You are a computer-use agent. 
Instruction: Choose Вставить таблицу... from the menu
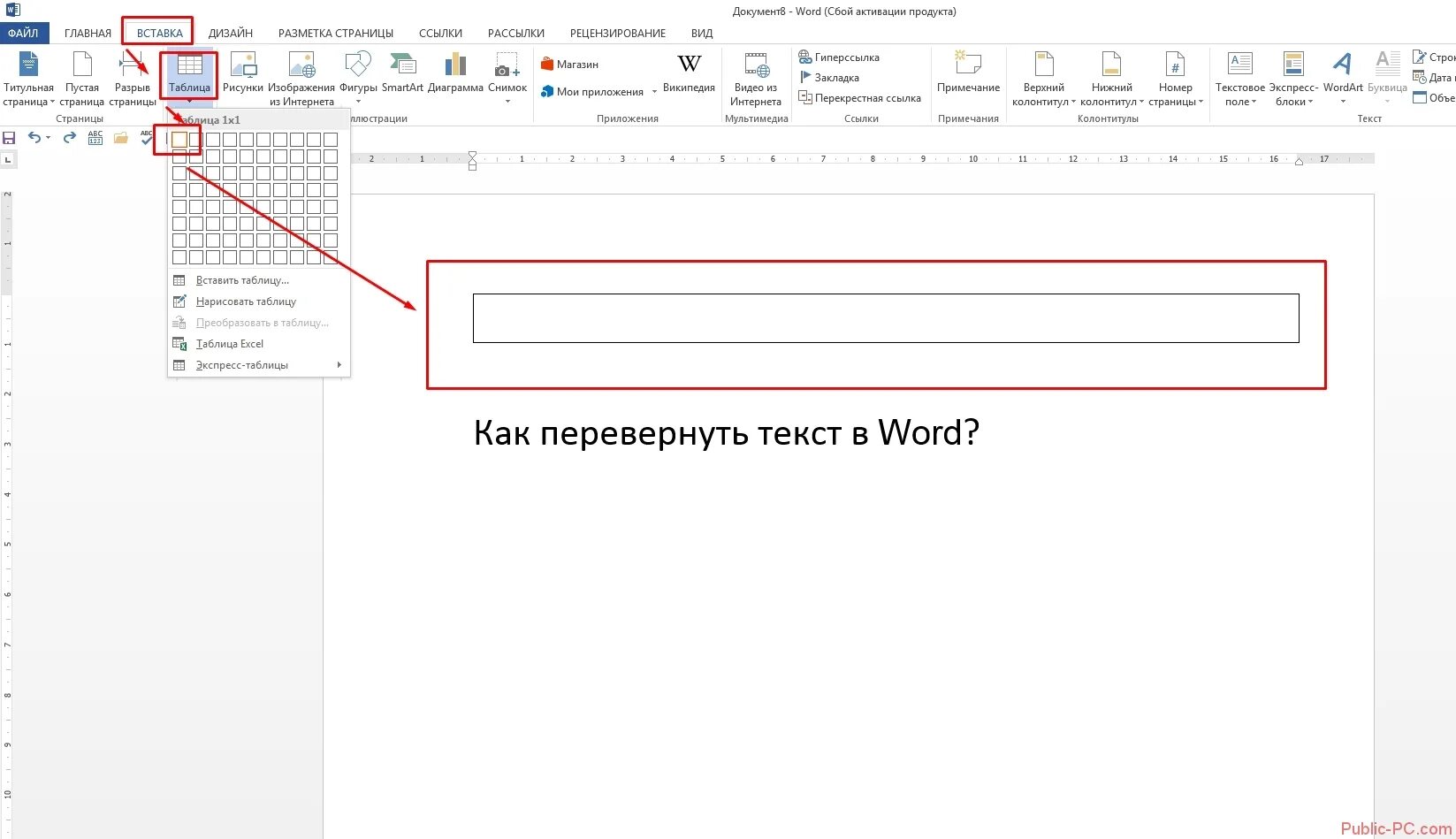pos(259,280)
